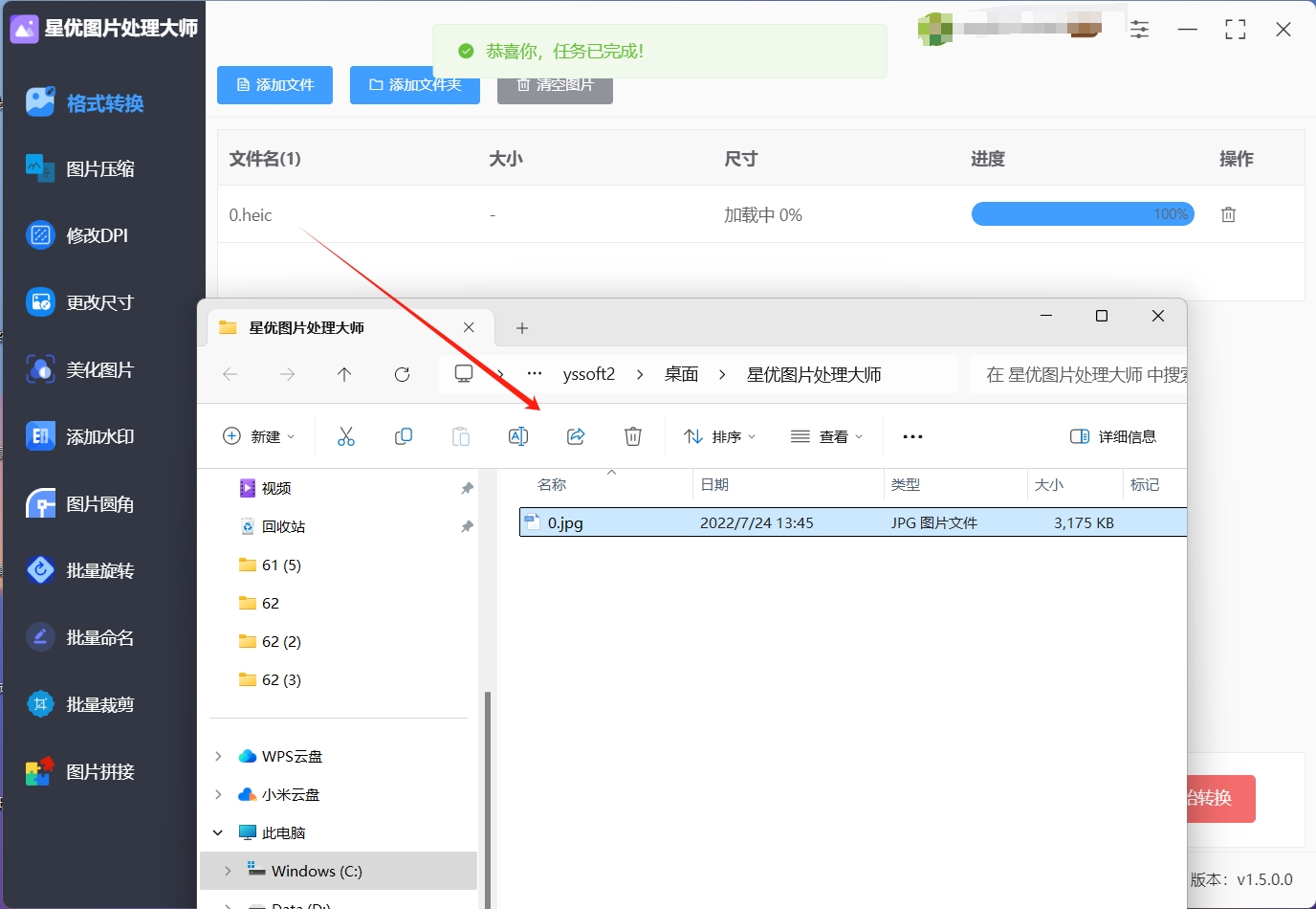Collapse the 此电脑 tree node
Image resolution: width=1316 pixels, height=909 pixels.
tap(218, 832)
